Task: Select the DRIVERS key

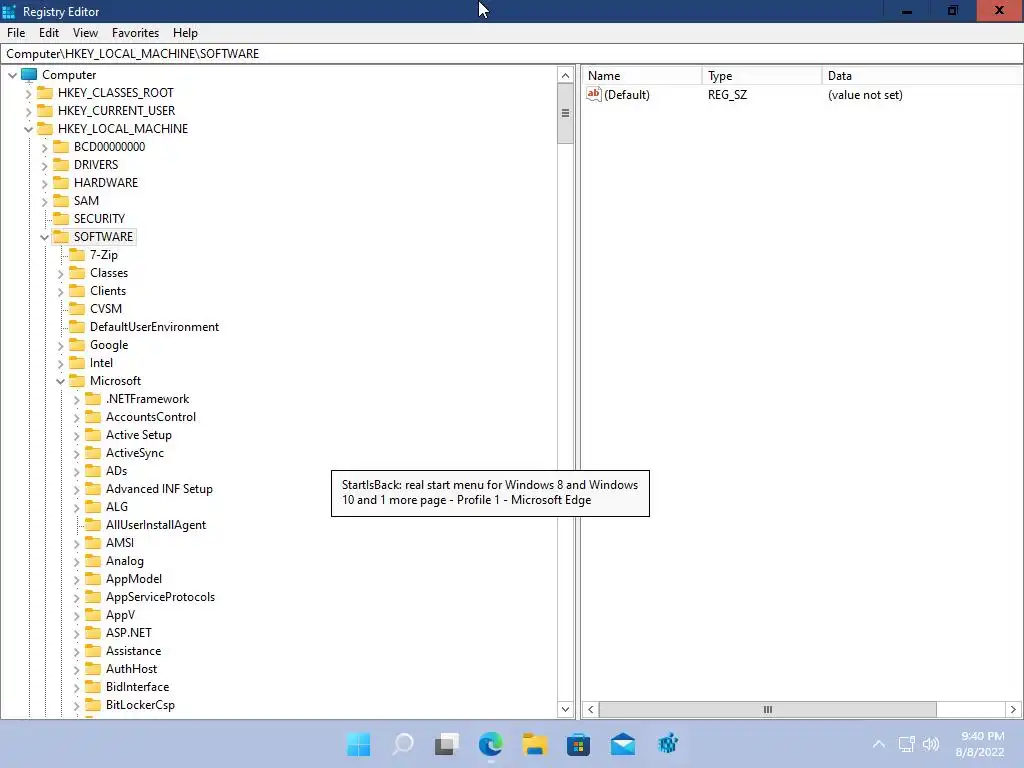Action: tap(95, 165)
